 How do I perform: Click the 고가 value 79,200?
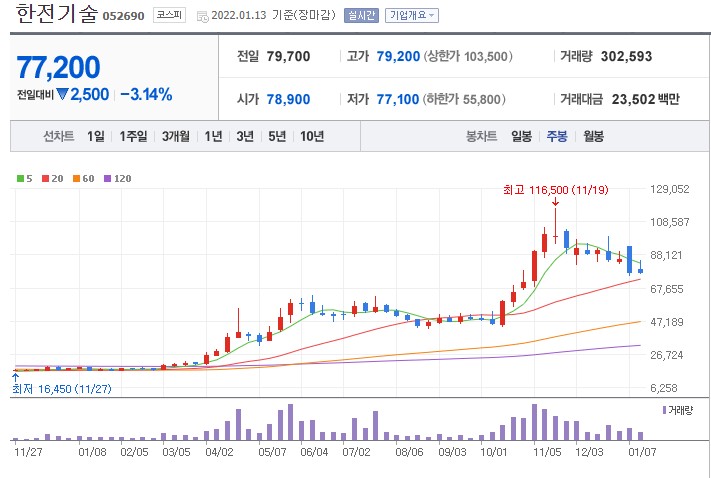[x=398, y=57]
